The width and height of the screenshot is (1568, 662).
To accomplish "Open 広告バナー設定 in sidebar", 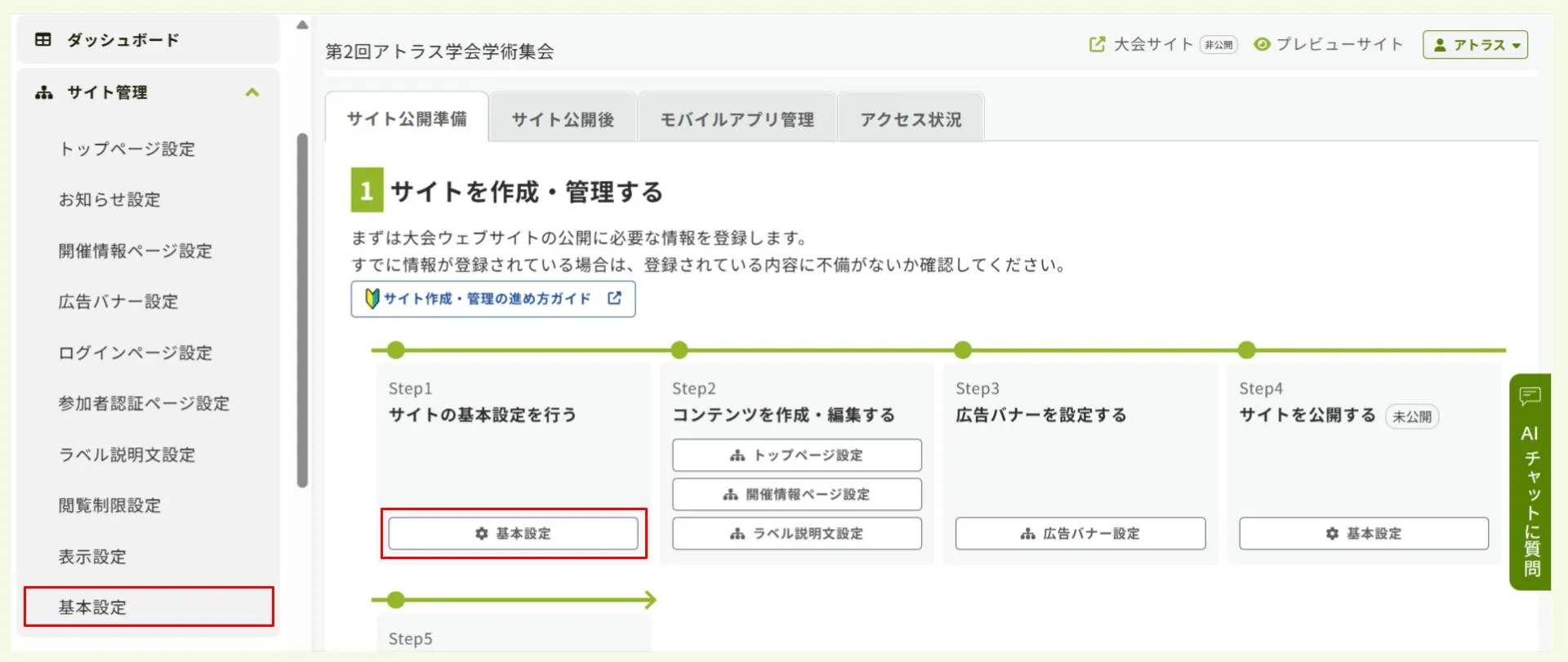I will coord(118,301).
